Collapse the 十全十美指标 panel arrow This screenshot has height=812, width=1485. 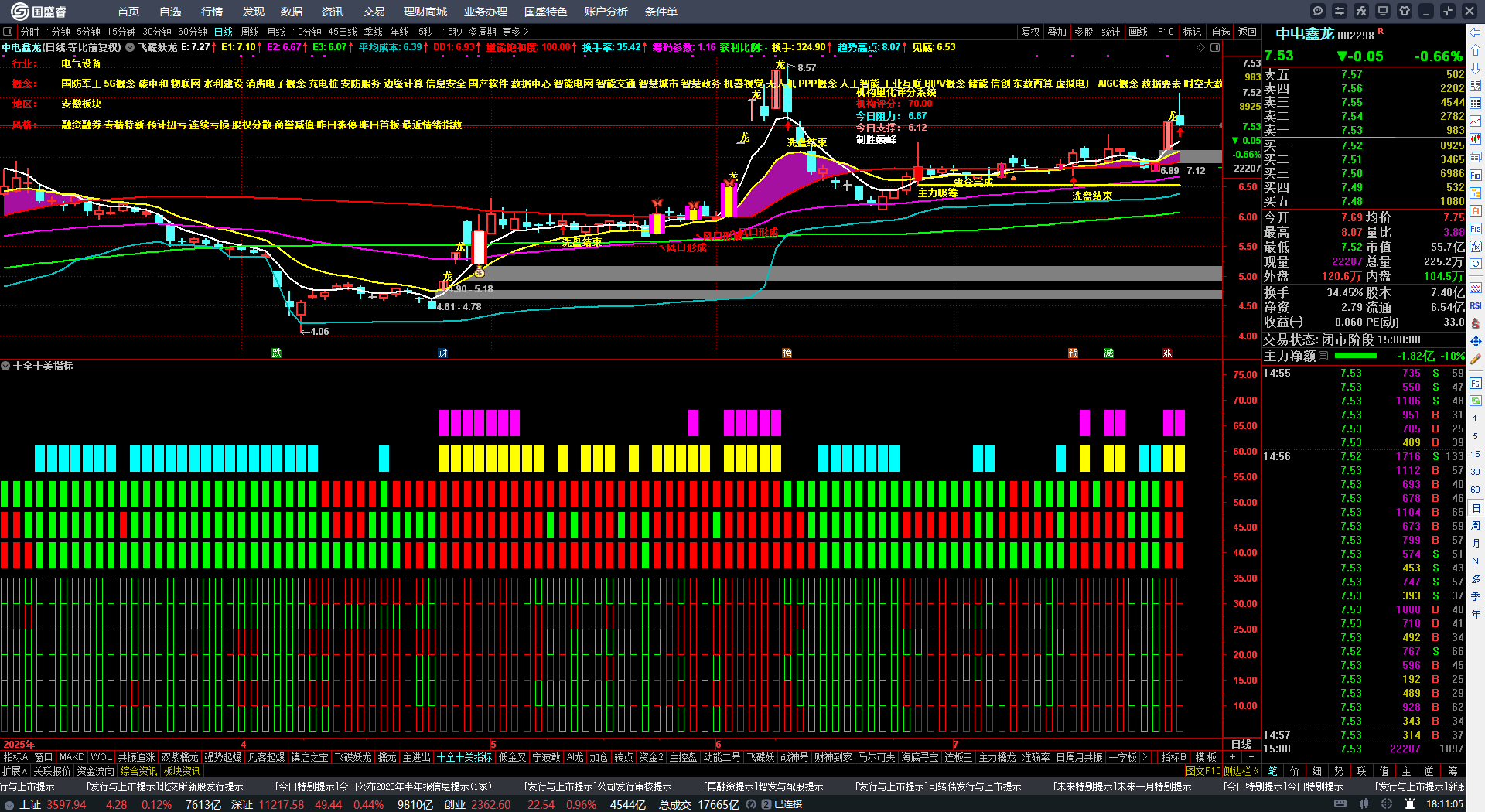pyautogui.click(x=5, y=366)
